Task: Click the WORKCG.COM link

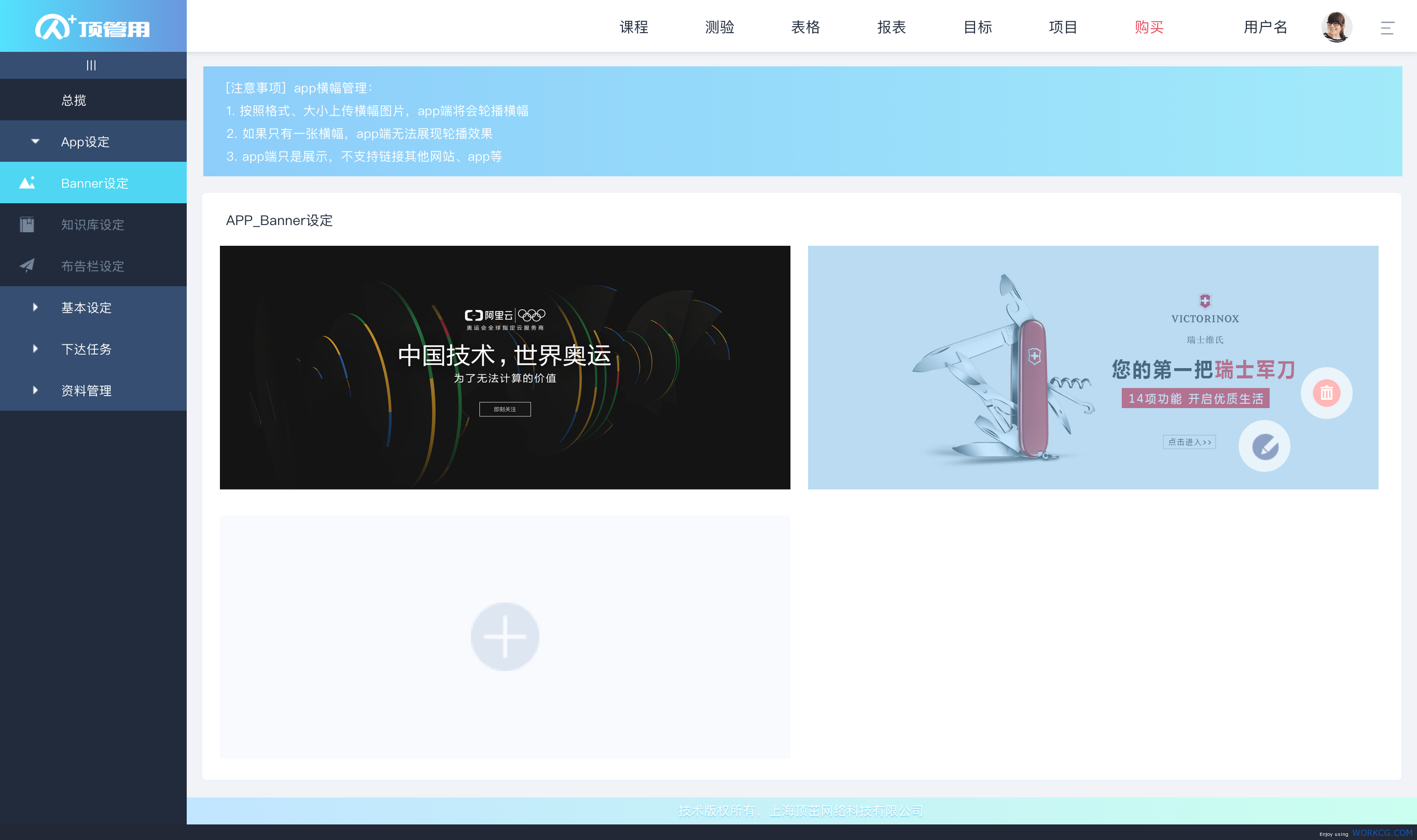Action: coord(1382,833)
